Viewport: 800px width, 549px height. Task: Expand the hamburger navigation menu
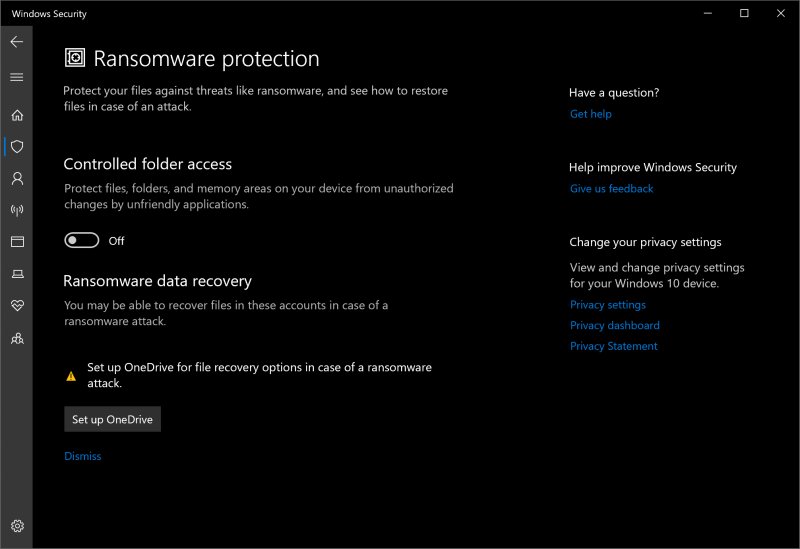[17, 77]
